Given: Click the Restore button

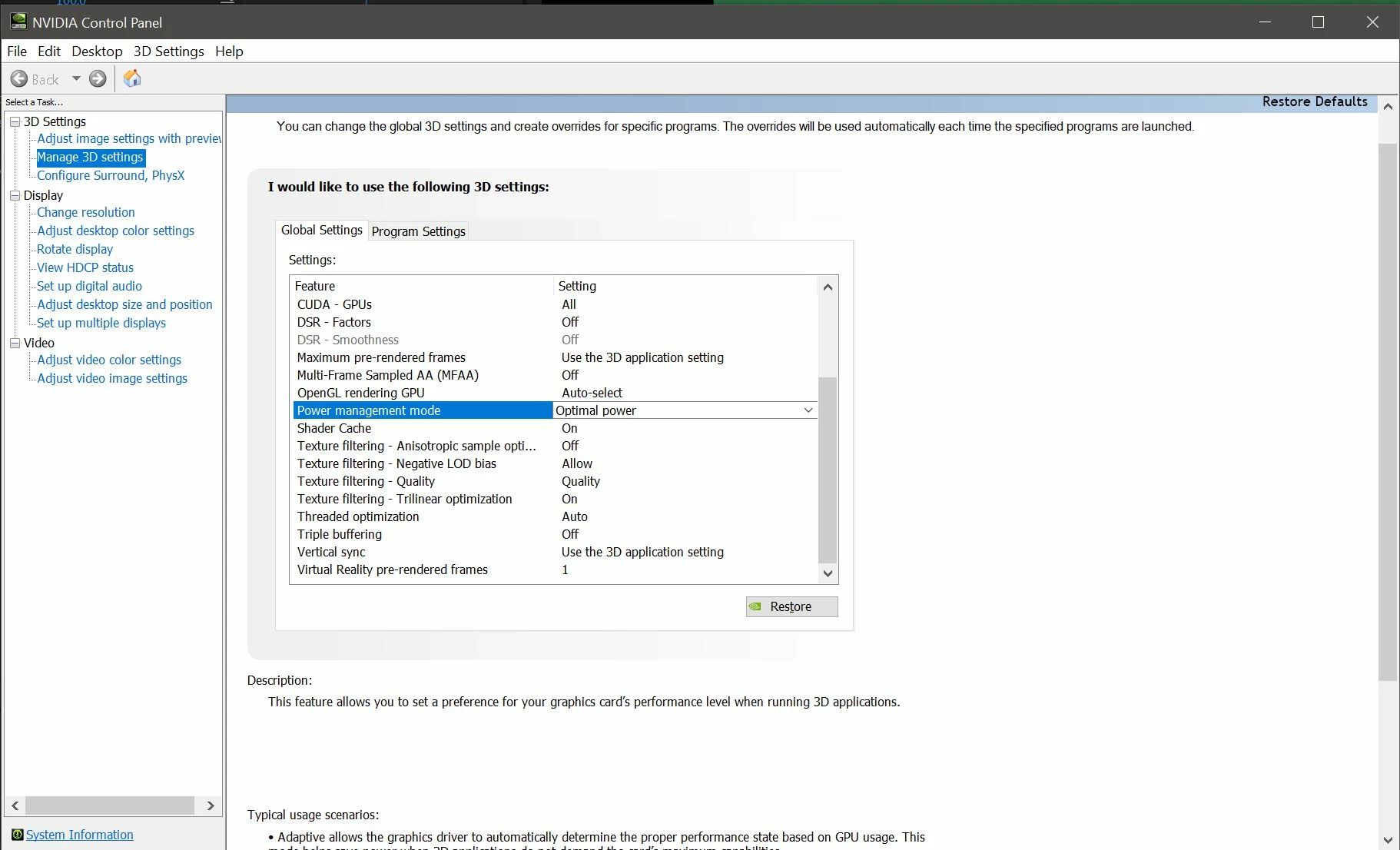Looking at the screenshot, I should click(791, 606).
